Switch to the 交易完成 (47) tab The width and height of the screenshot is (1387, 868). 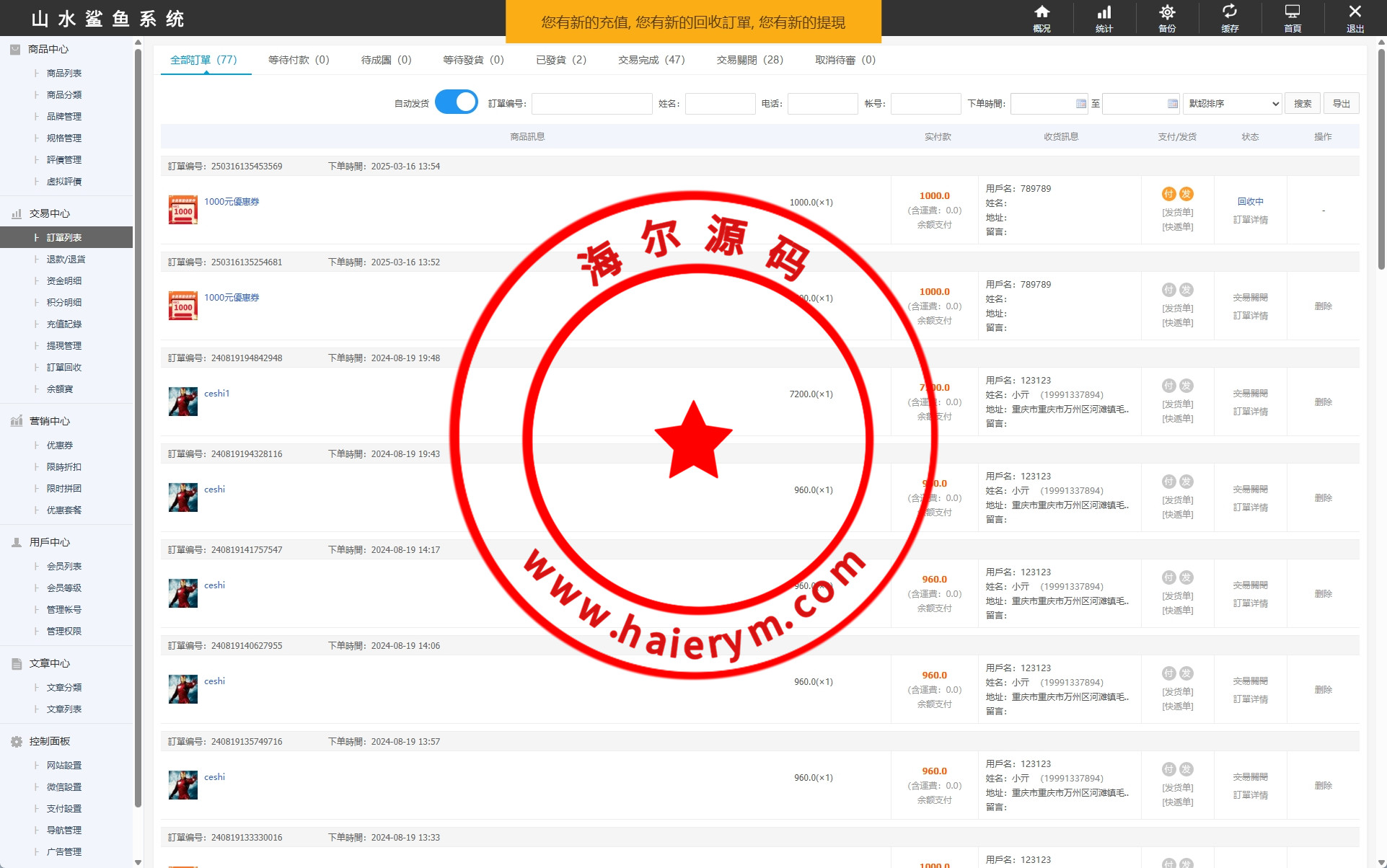651,60
